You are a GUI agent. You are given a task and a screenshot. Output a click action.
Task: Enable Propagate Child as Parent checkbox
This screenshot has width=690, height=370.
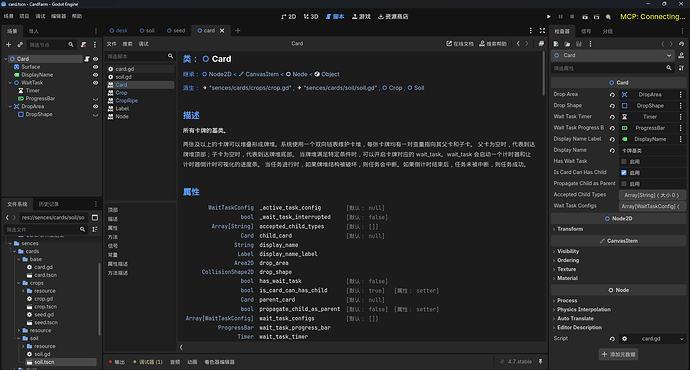pyautogui.click(x=624, y=184)
